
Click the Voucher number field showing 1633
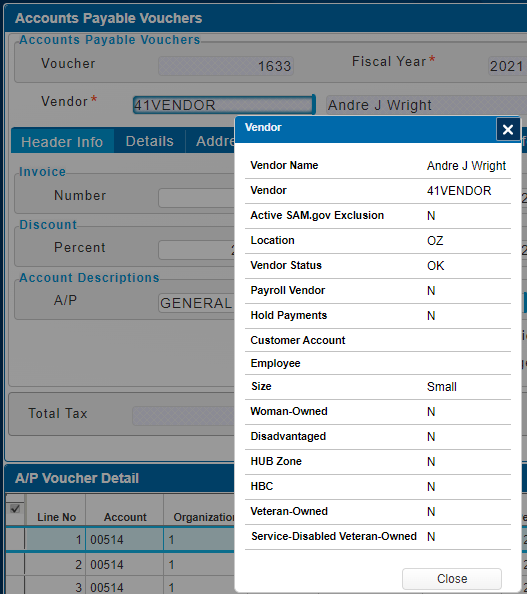pyautogui.click(x=226, y=66)
